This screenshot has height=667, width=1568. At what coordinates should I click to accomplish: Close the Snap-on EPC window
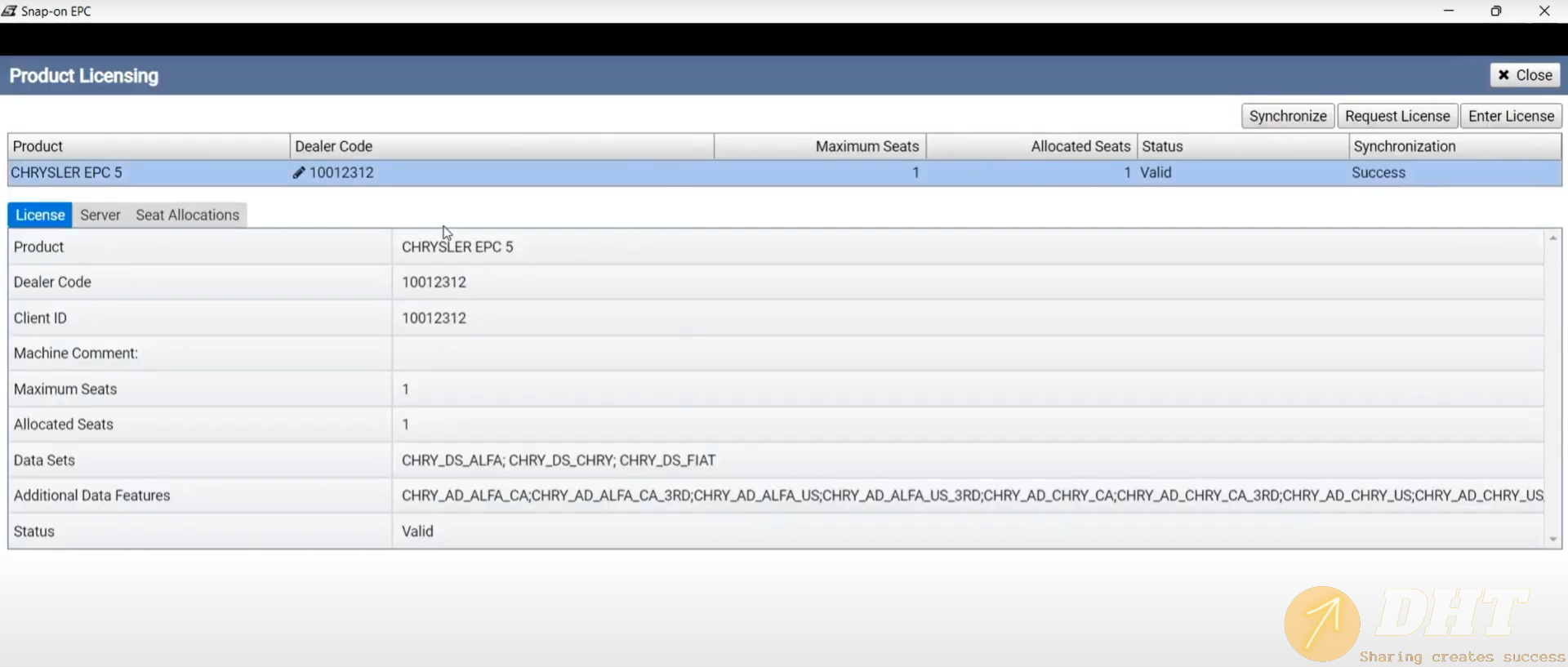pyautogui.click(x=1543, y=11)
